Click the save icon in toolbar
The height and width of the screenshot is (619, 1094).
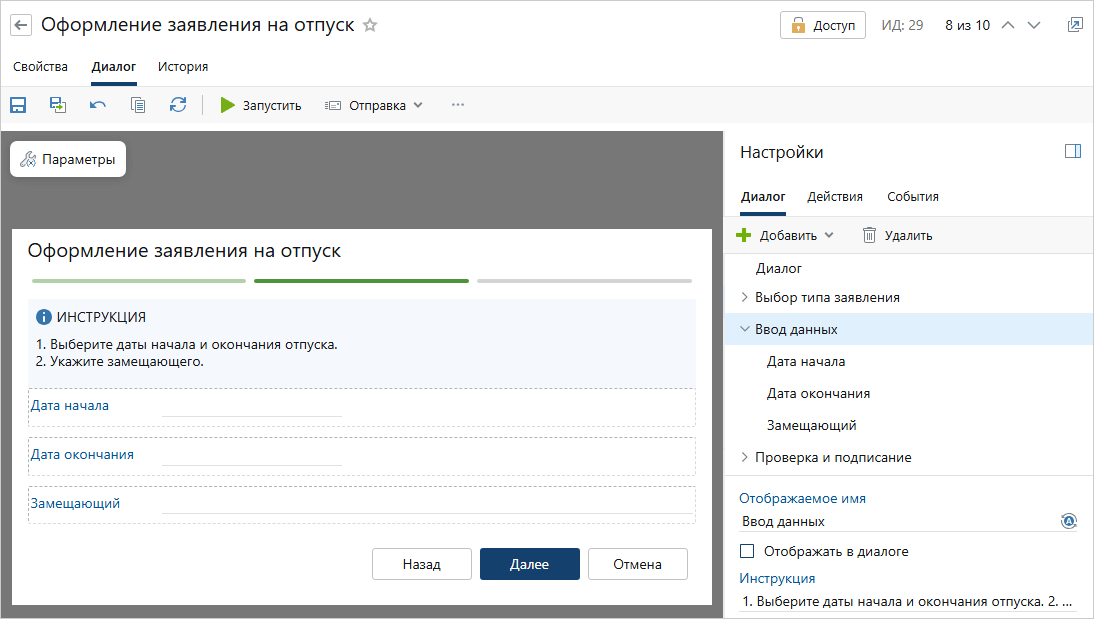[18, 105]
